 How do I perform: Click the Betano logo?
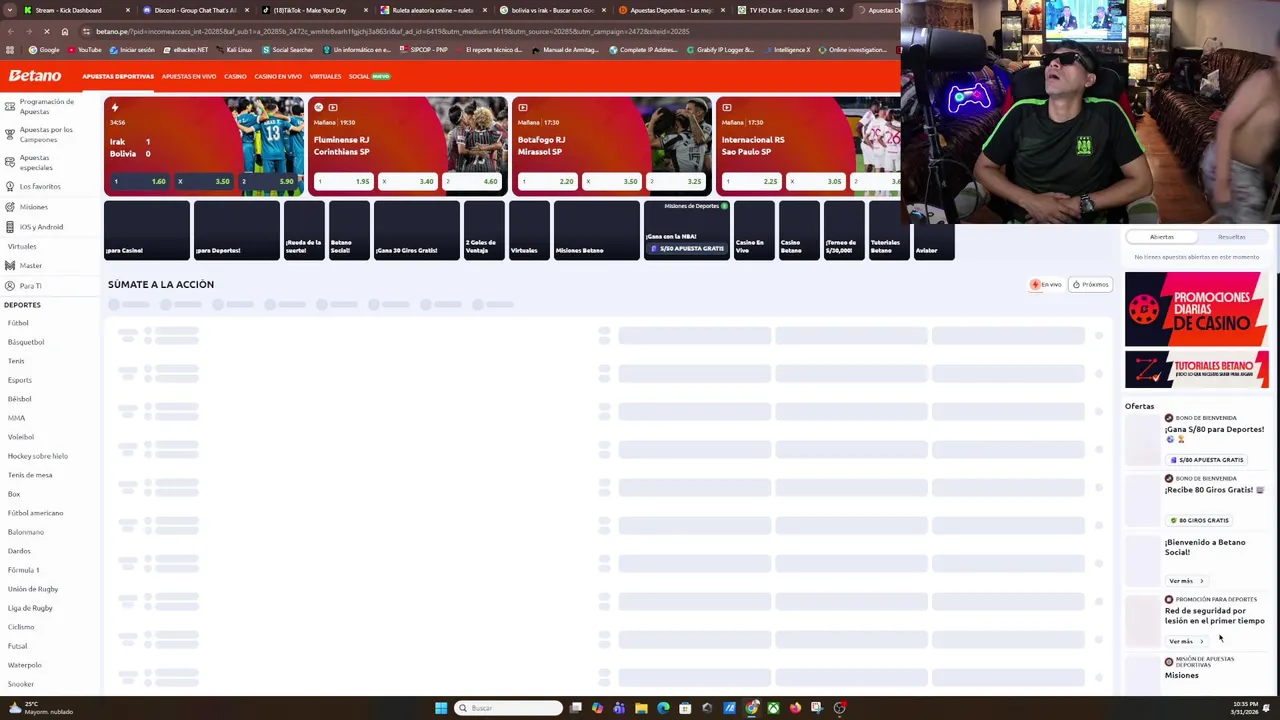click(35, 76)
